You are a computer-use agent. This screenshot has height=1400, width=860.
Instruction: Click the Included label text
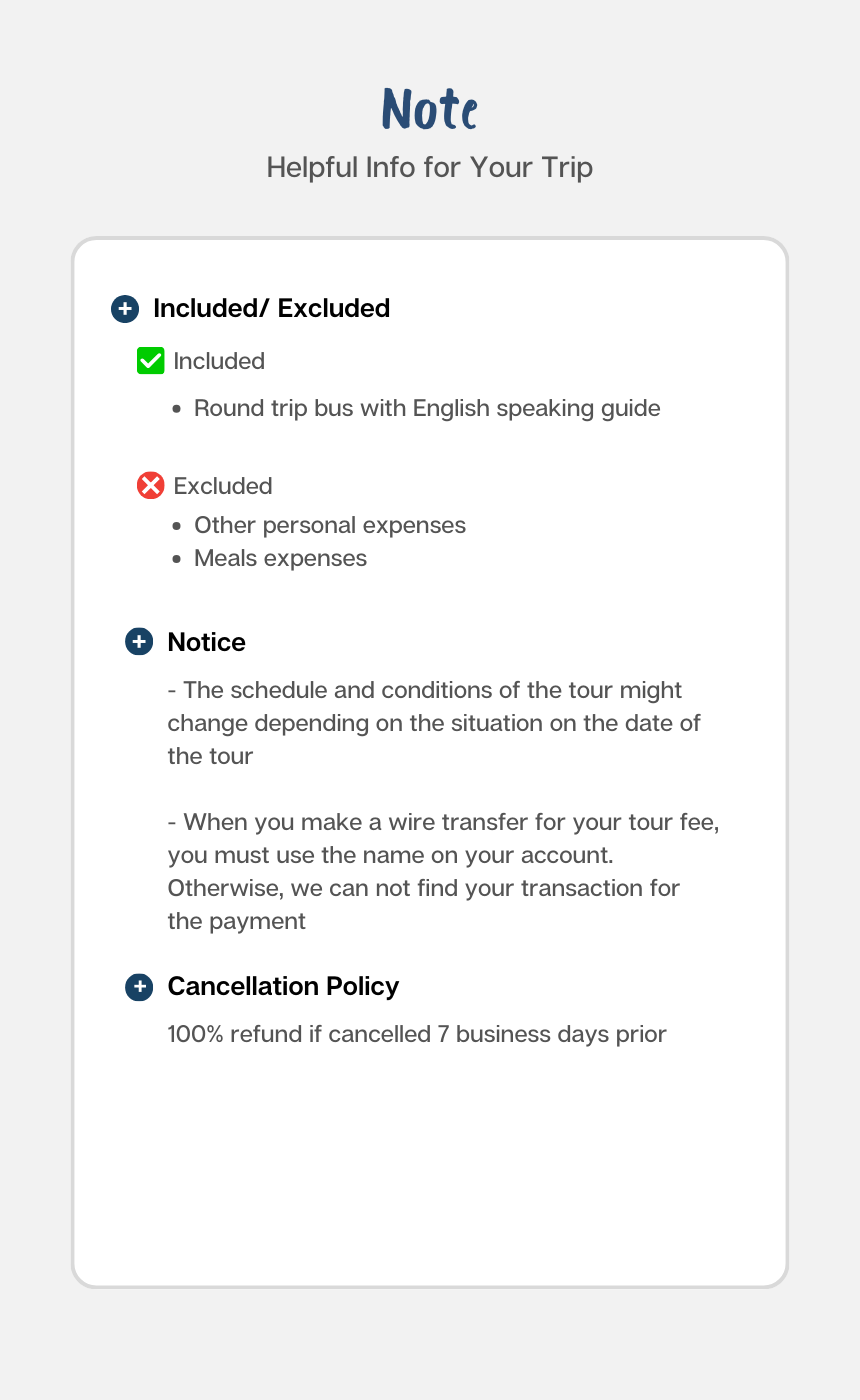coord(219,361)
